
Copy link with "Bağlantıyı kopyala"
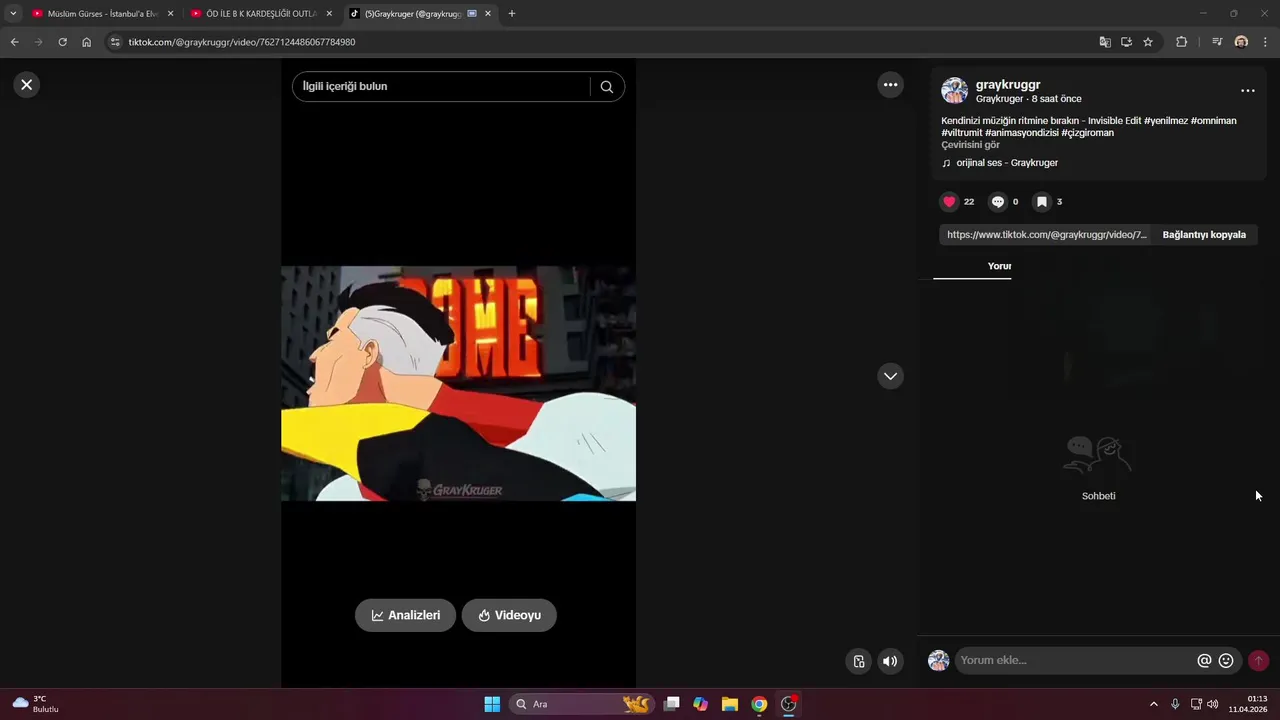pos(1204,235)
